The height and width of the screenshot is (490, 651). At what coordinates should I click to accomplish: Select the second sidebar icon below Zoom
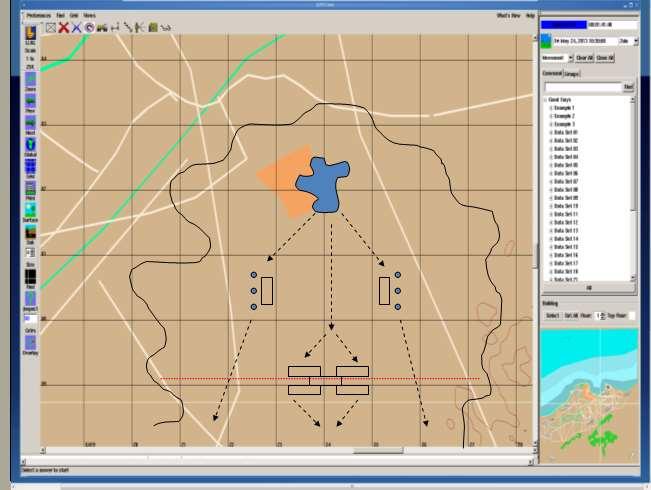[x=30, y=101]
